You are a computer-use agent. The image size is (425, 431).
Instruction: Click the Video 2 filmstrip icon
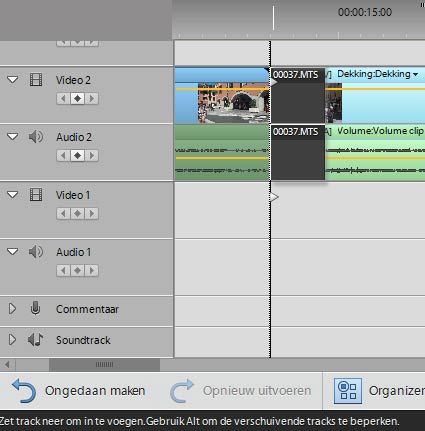pos(36,80)
